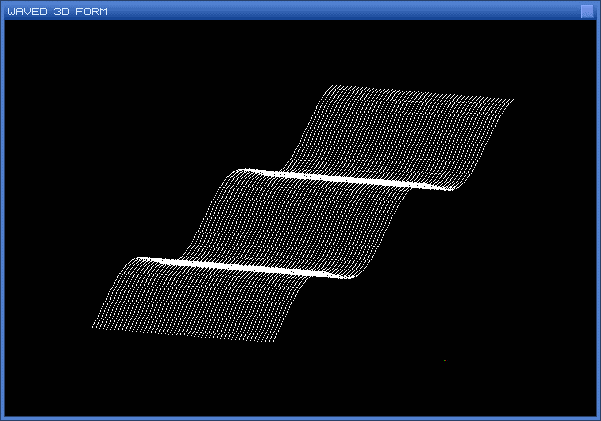Click the bottom-right corner of the wave mesh
601x421 pixels.
click(x=274, y=341)
